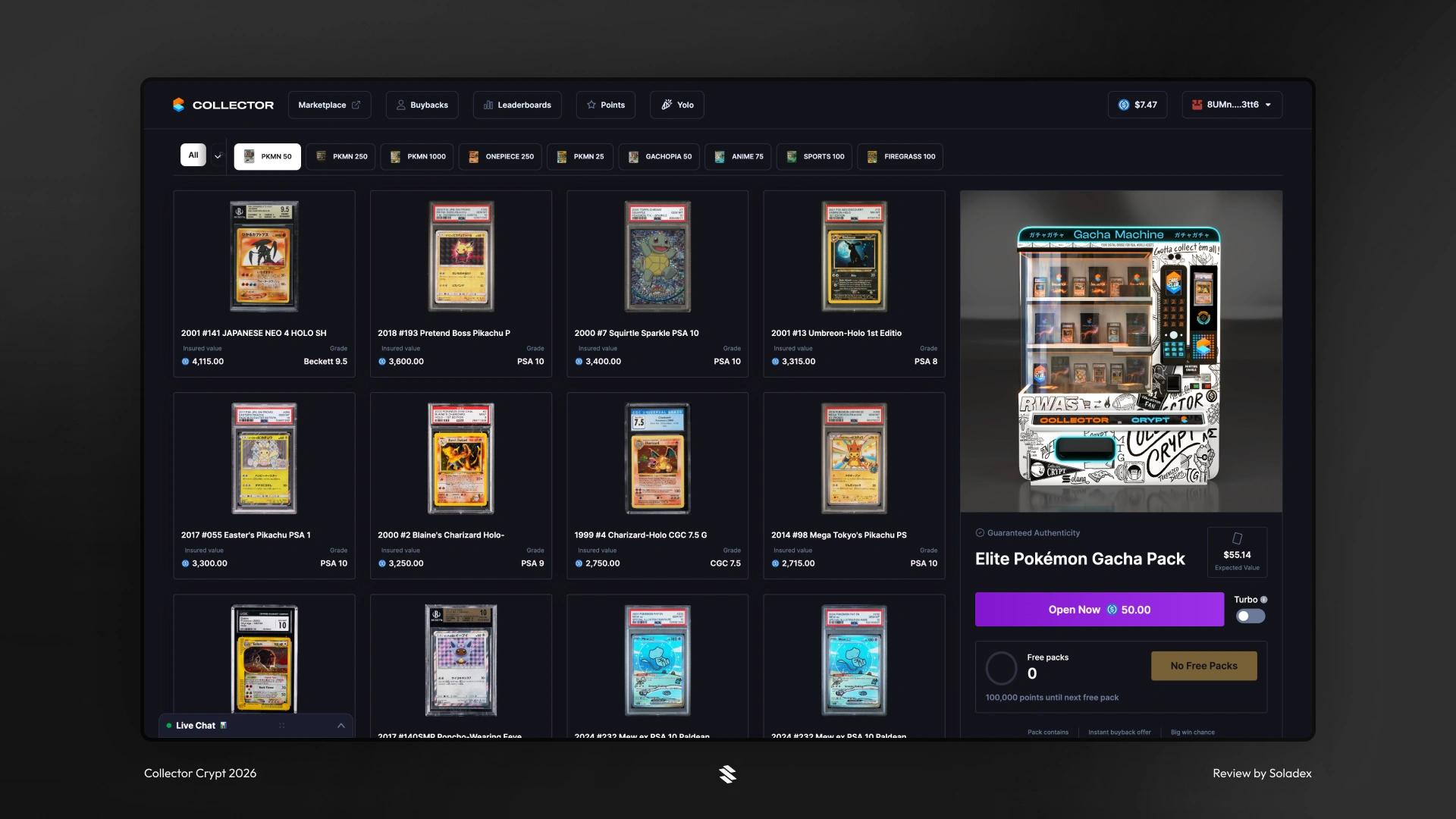Open Marketplace external link icon
Screen dimensions: 1456x819
[x=356, y=105]
